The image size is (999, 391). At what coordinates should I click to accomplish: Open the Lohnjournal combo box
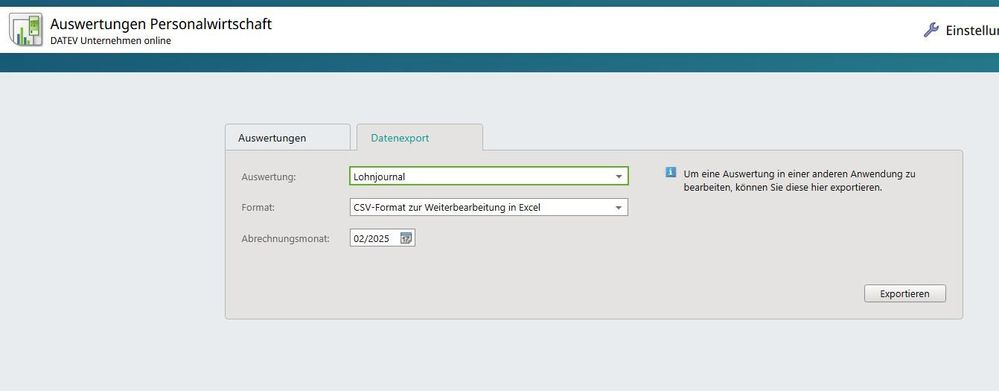click(489, 176)
